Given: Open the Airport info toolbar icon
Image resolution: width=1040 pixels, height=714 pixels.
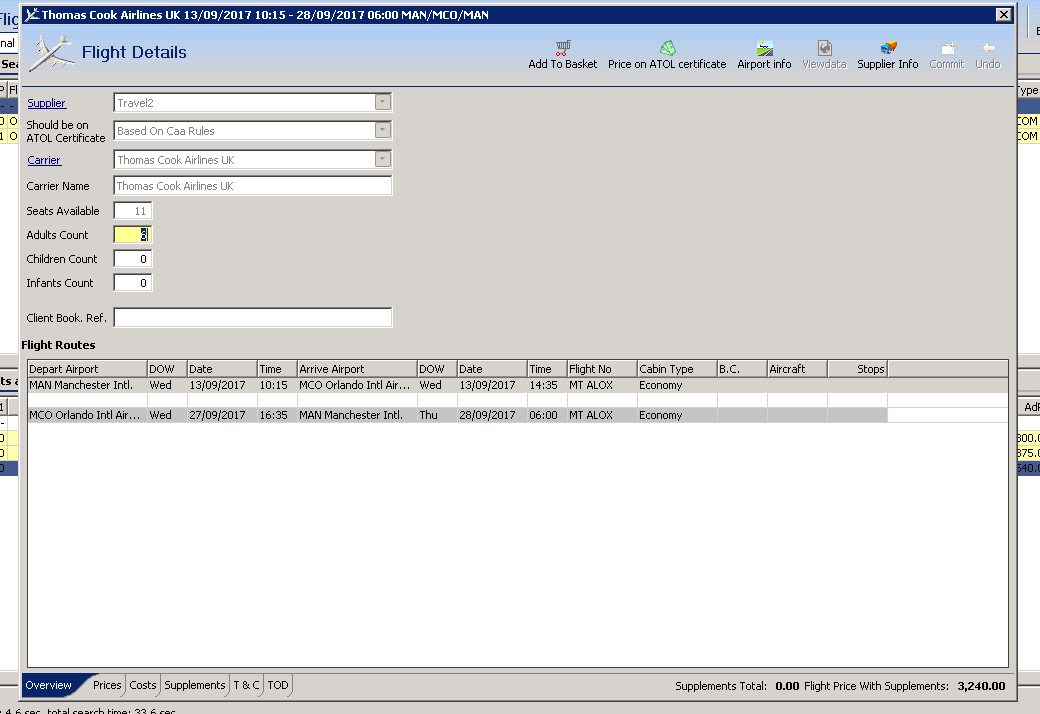Looking at the screenshot, I should 765,48.
